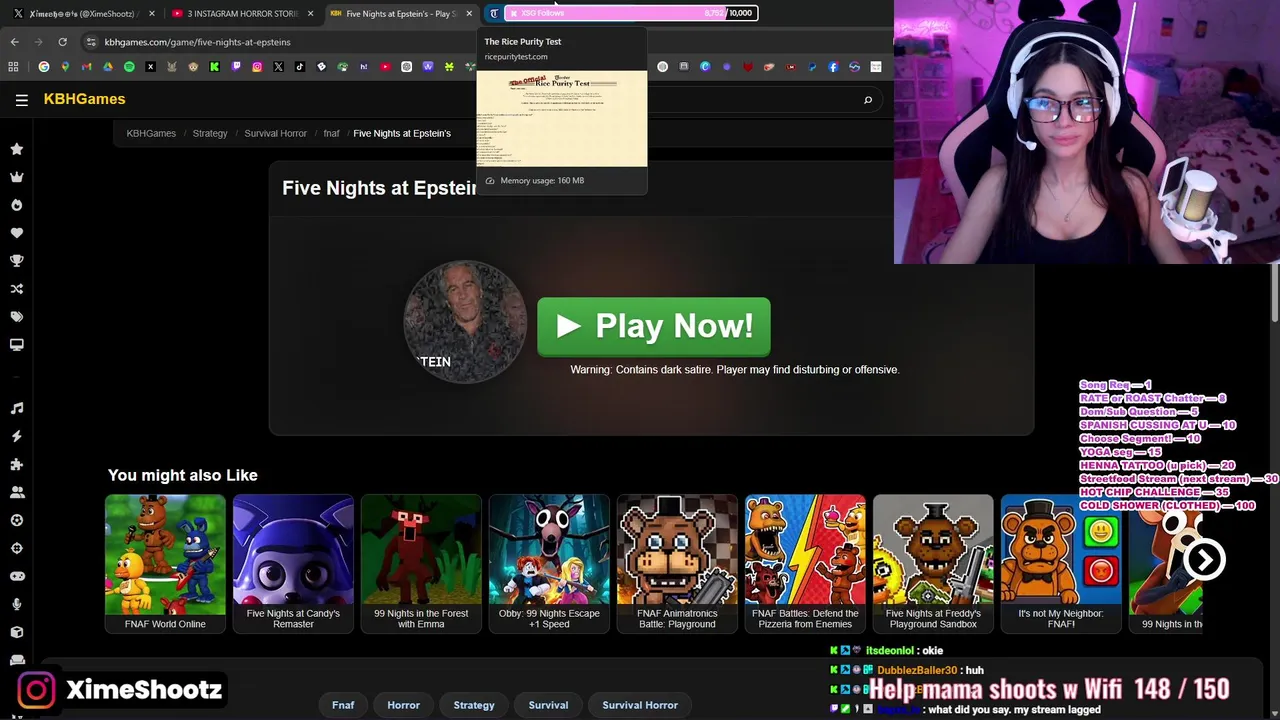The image size is (1280, 720).
Task: Select the Strategy tag chip
Action: 474,705
